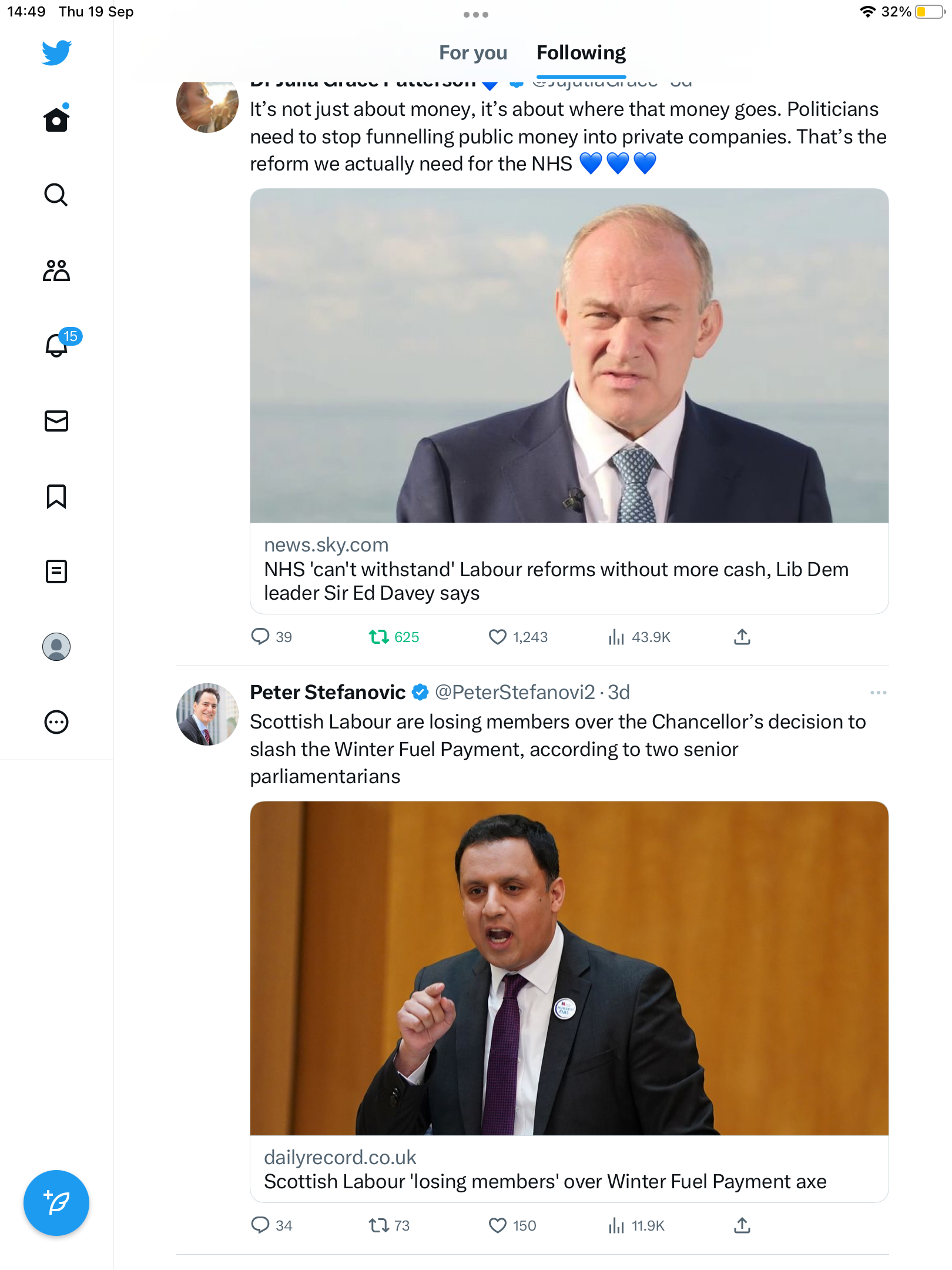Open Messages envelope icon
This screenshot has width=952, height=1270.
[x=56, y=421]
